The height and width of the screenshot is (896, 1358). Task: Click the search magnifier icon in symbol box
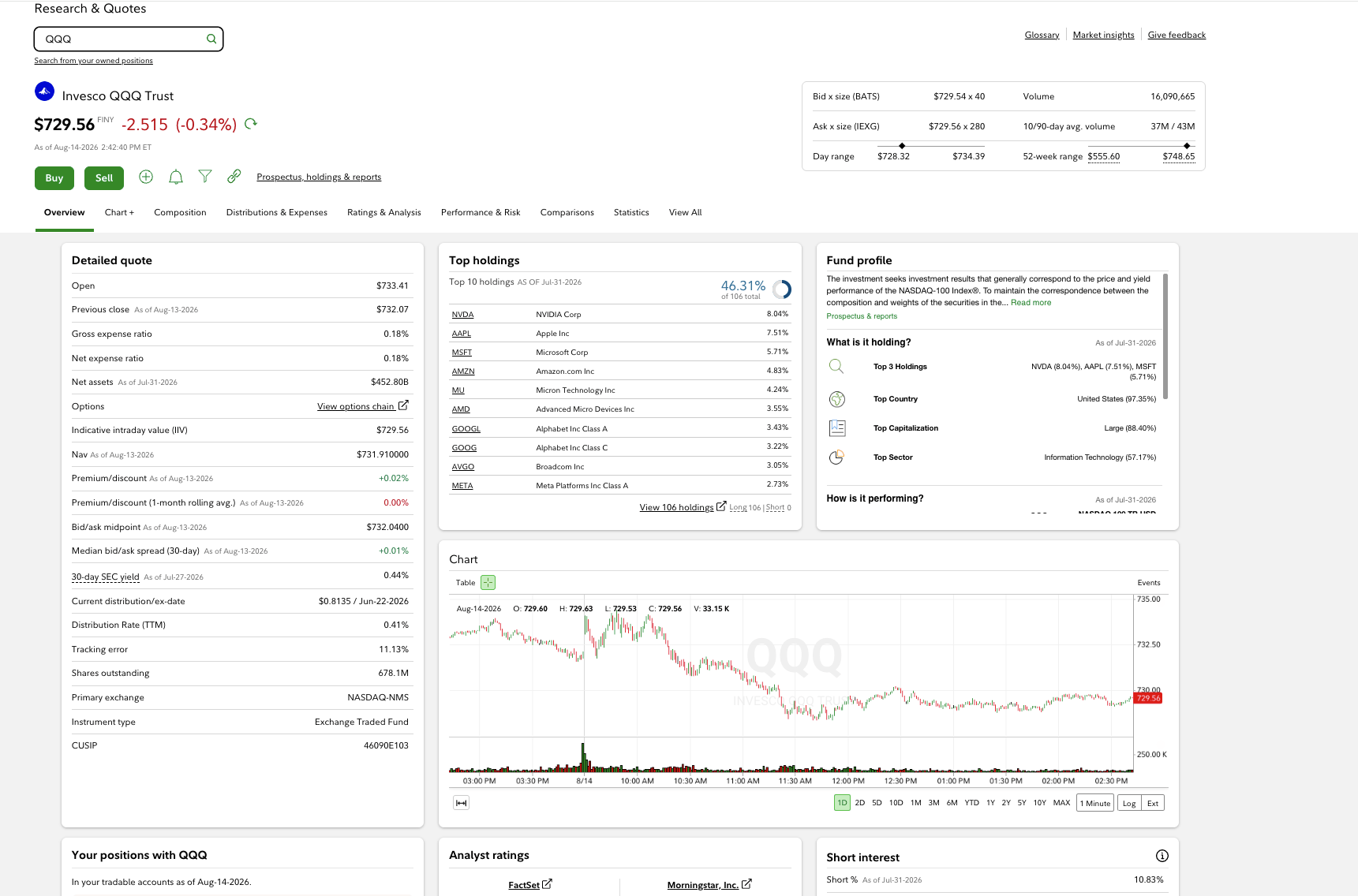pos(211,39)
